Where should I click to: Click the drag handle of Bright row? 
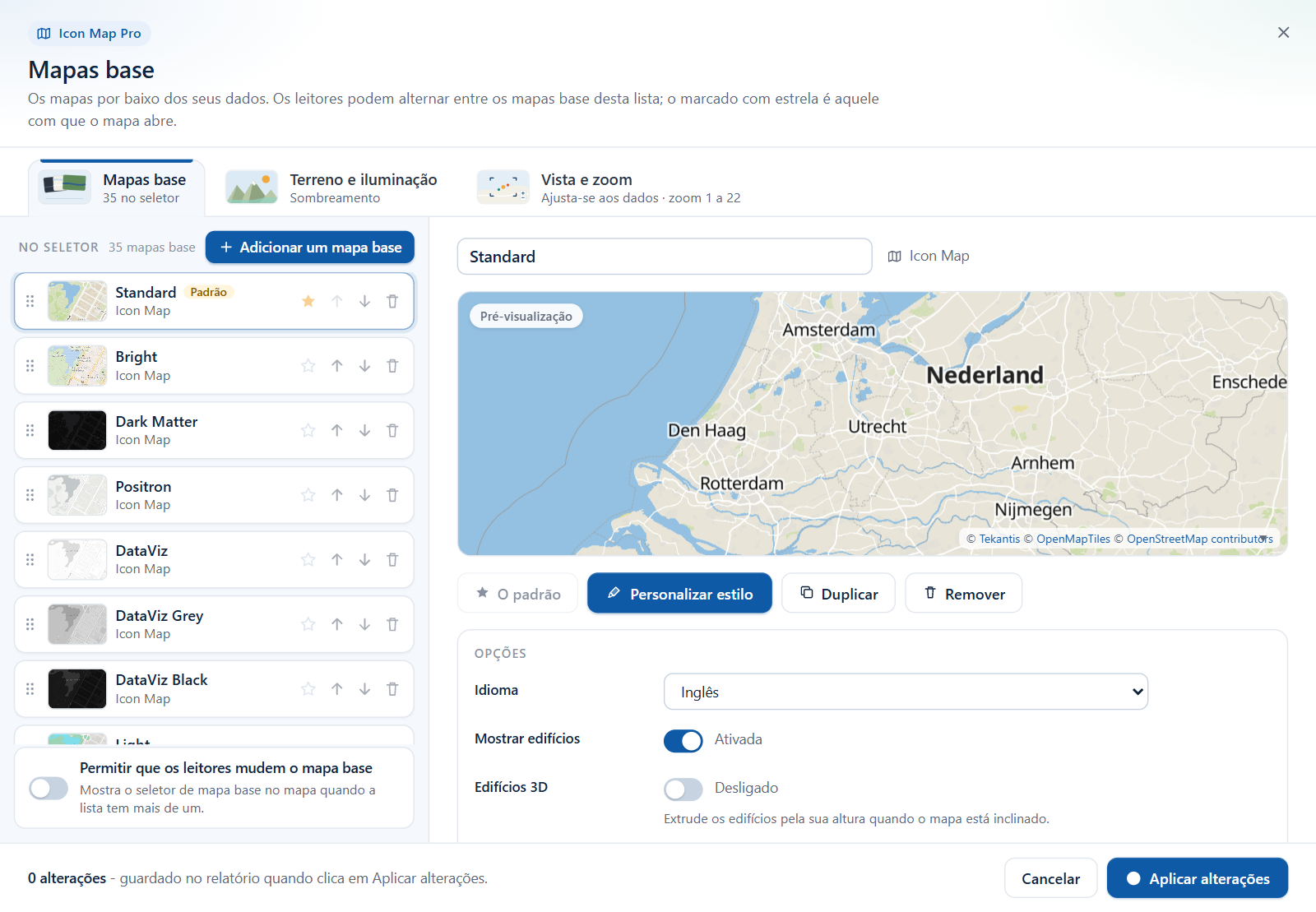click(30, 366)
